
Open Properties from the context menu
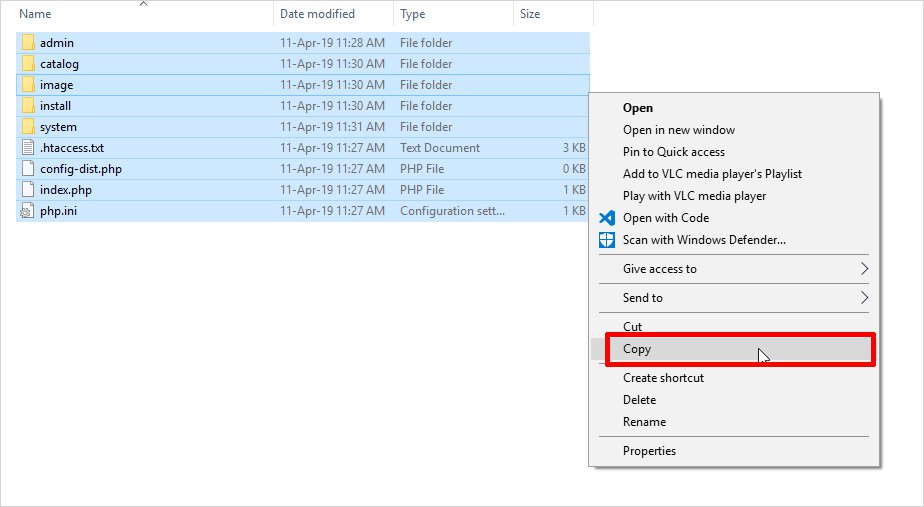649,451
